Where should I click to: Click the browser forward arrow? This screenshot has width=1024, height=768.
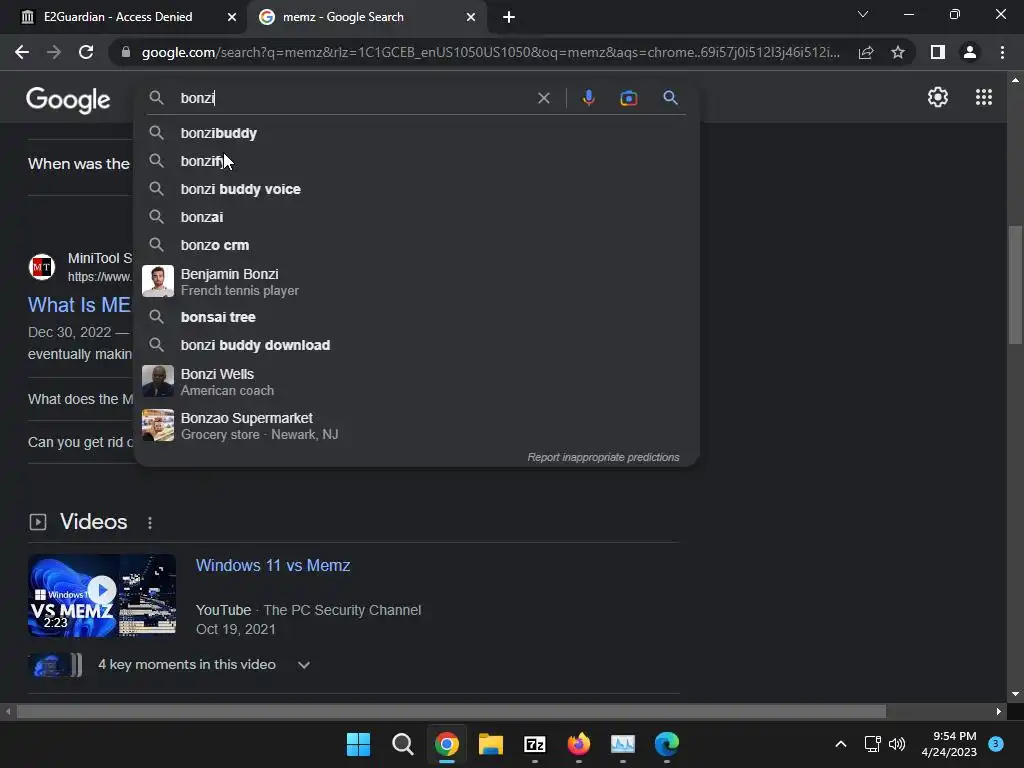pyautogui.click(x=54, y=52)
